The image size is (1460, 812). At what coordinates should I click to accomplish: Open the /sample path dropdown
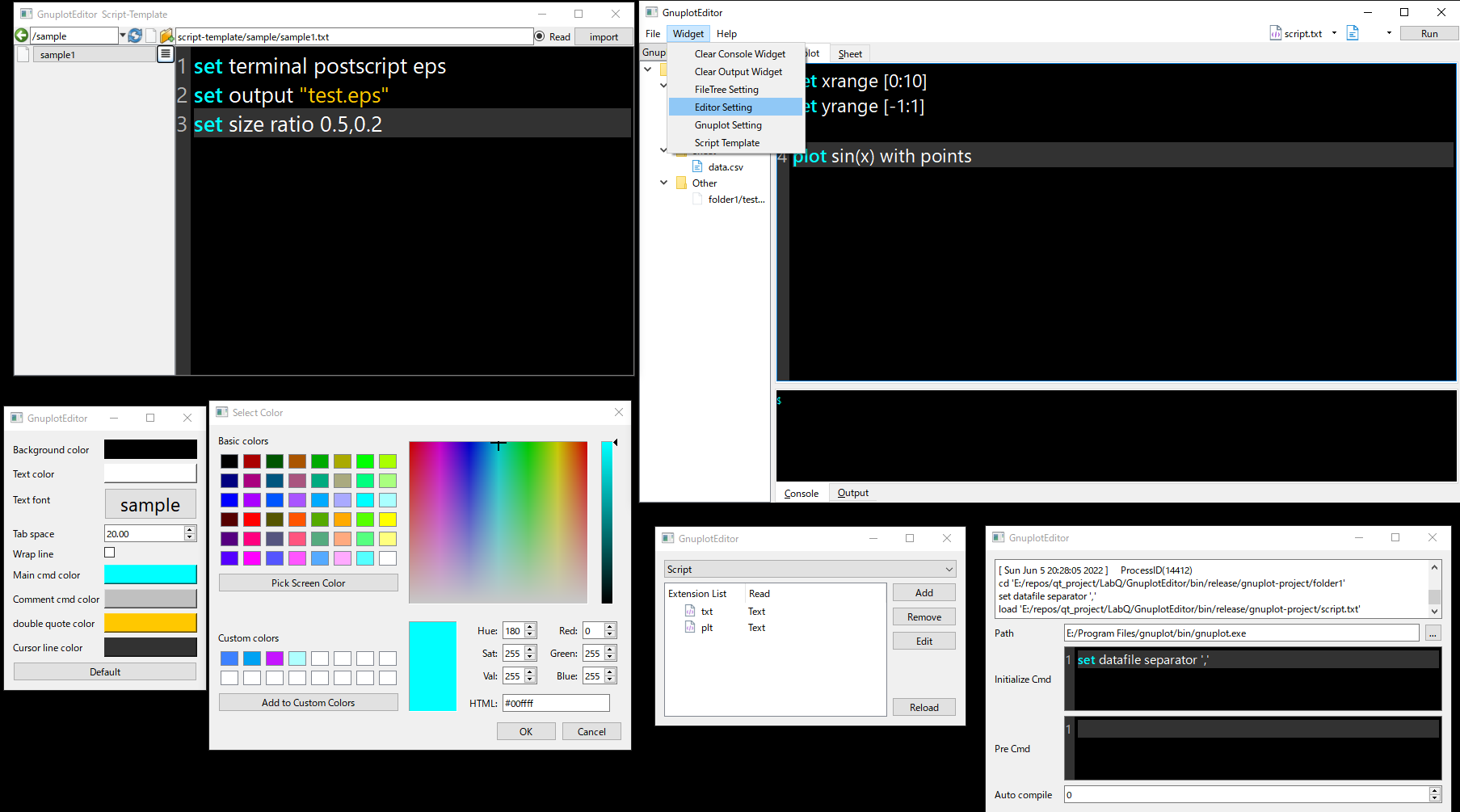tap(122, 35)
